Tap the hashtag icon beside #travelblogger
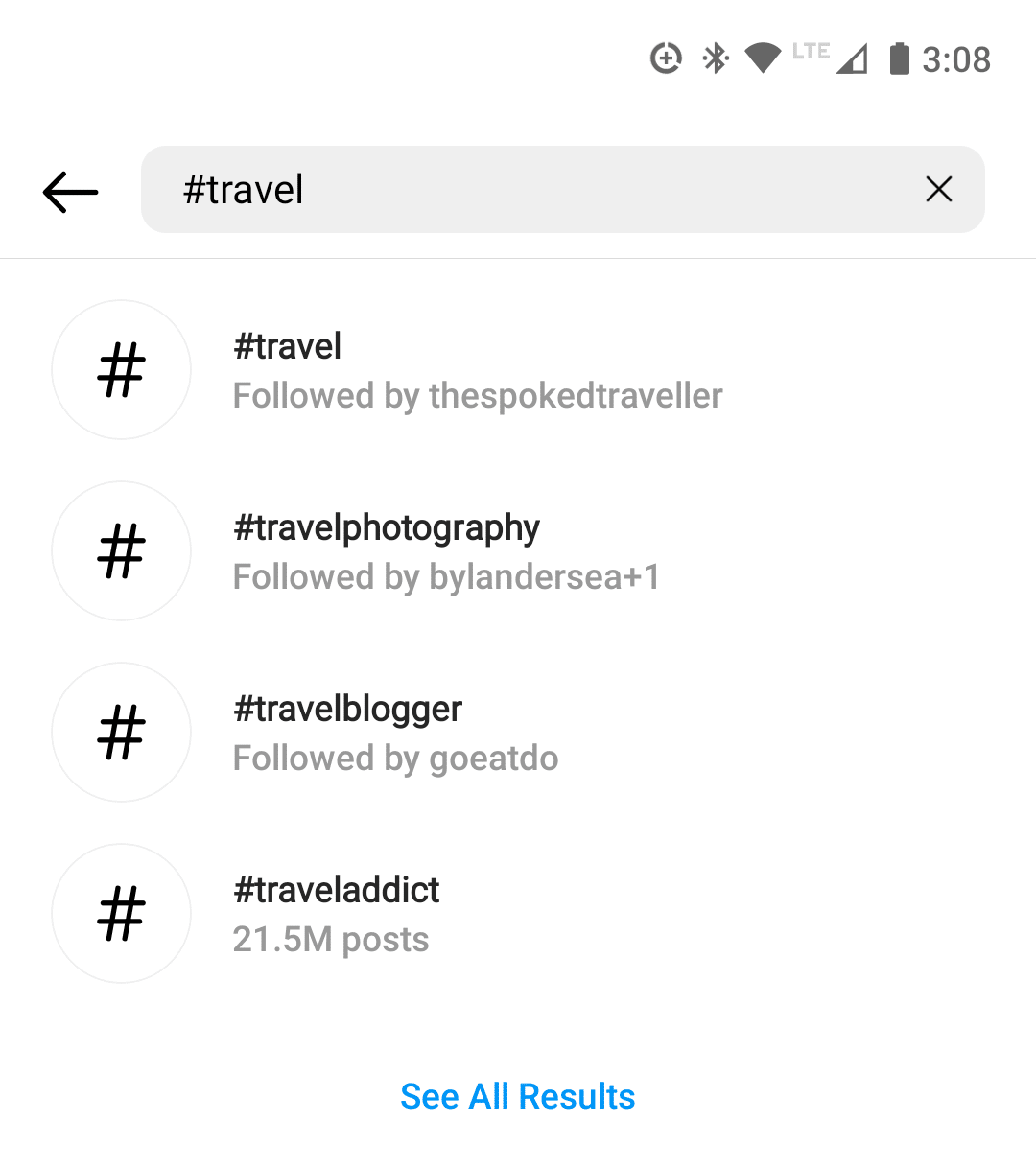This screenshot has height=1168, width=1036. click(x=121, y=733)
